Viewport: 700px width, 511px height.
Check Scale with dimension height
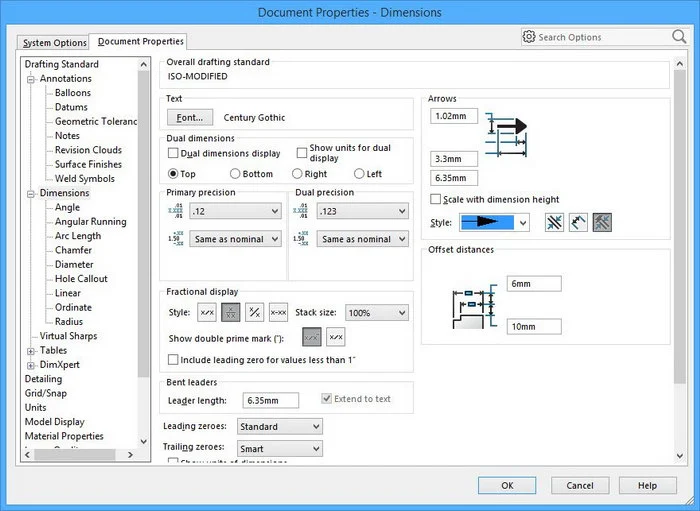(435, 199)
